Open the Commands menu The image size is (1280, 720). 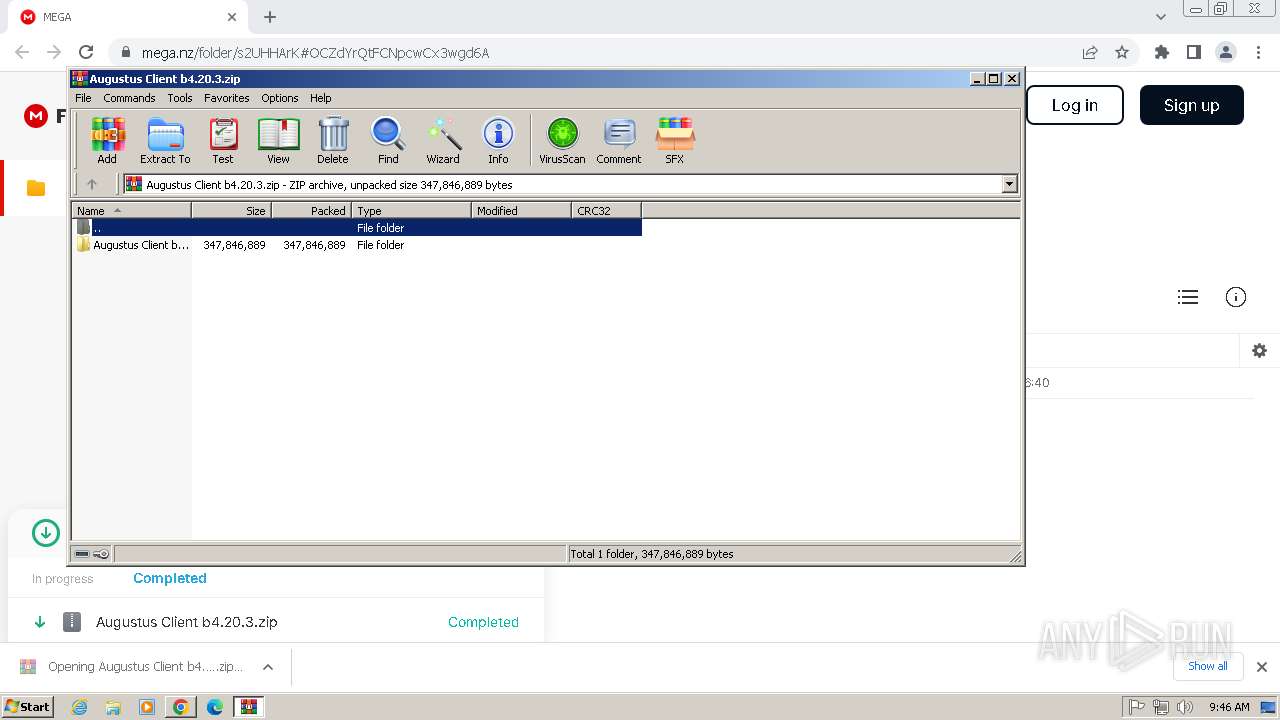(x=129, y=98)
